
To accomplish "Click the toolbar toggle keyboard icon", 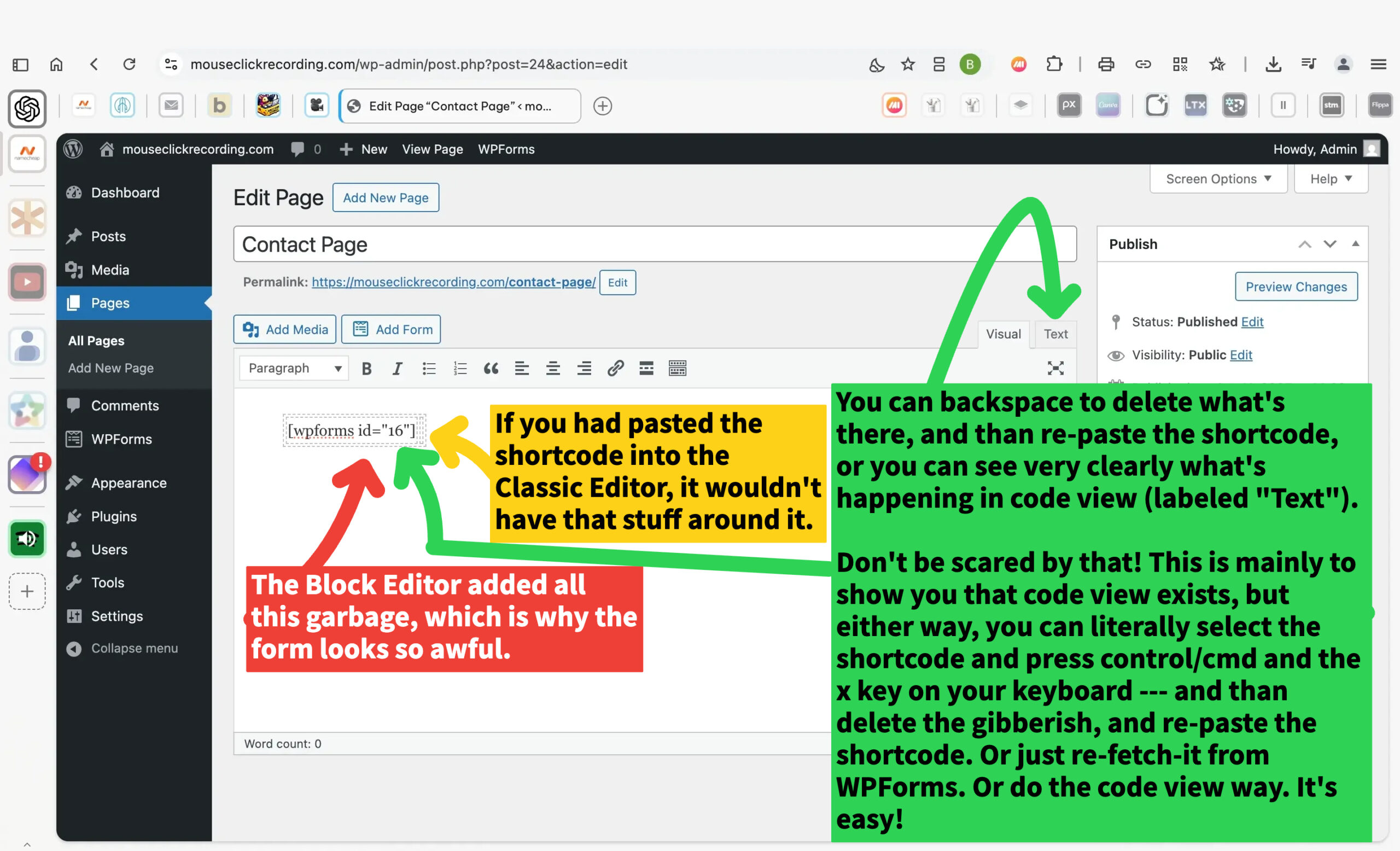I will [677, 369].
